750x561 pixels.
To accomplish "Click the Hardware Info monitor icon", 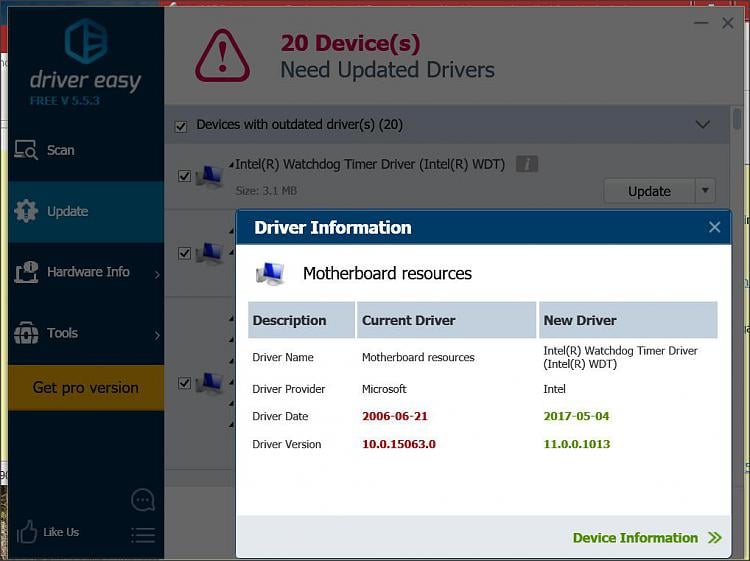I will click(x=26, y=272).
